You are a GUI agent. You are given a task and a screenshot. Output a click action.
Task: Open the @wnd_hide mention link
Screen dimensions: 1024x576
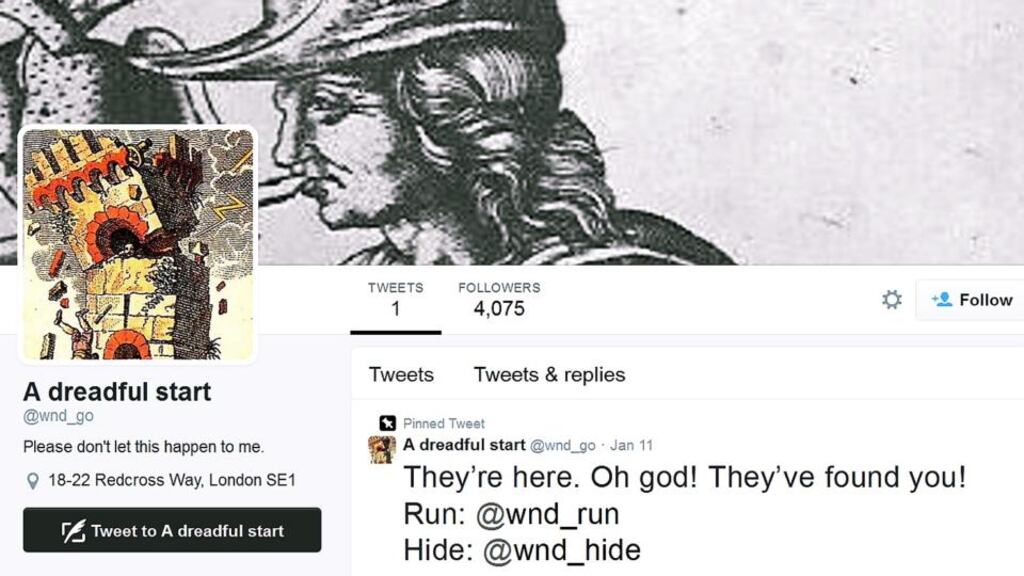[562, 550]
